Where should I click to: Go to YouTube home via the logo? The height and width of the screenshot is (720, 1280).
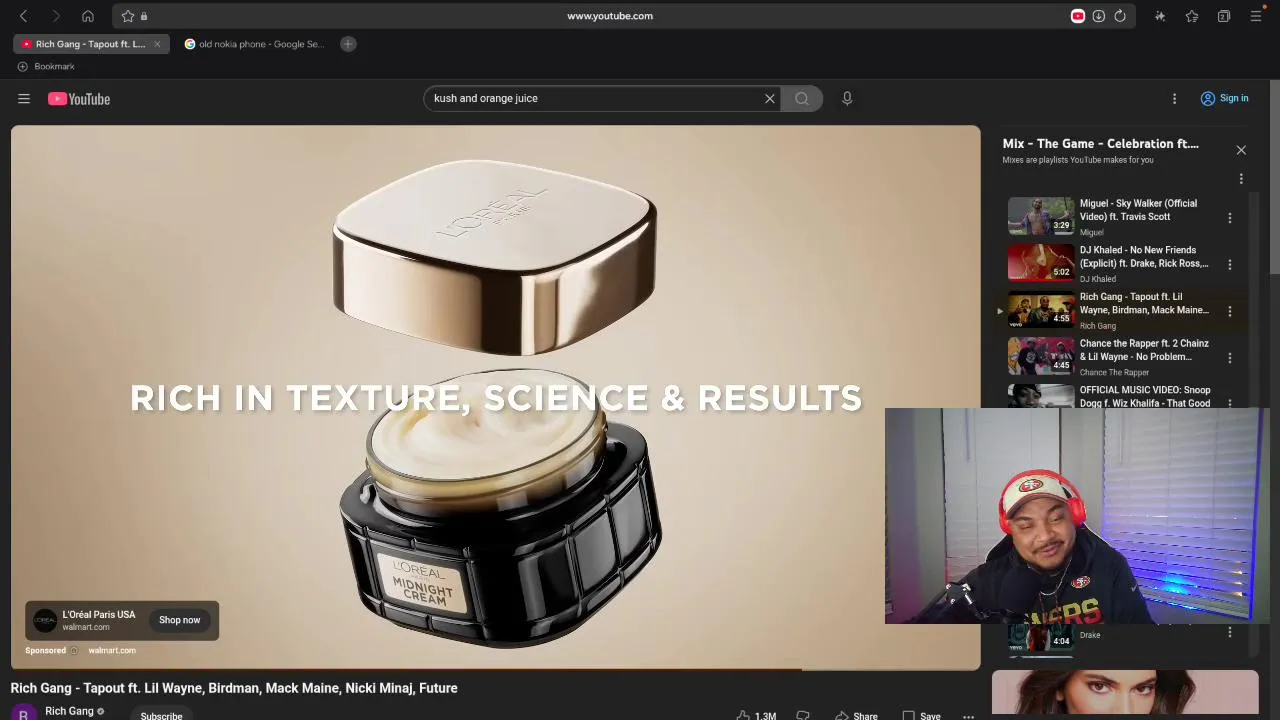click(x=79, y=99)
